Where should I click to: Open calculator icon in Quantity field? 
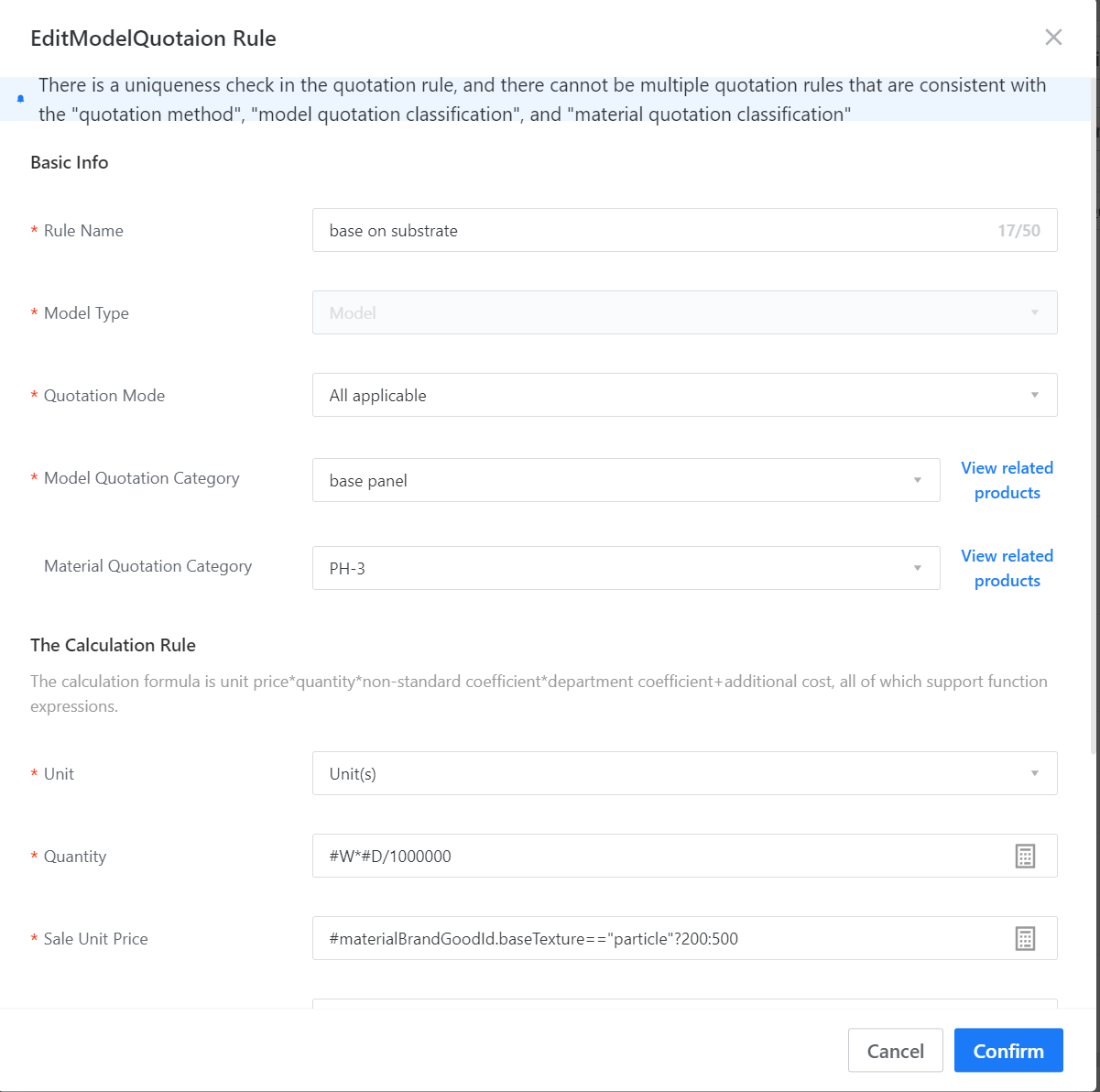[x=1025, y=856]
